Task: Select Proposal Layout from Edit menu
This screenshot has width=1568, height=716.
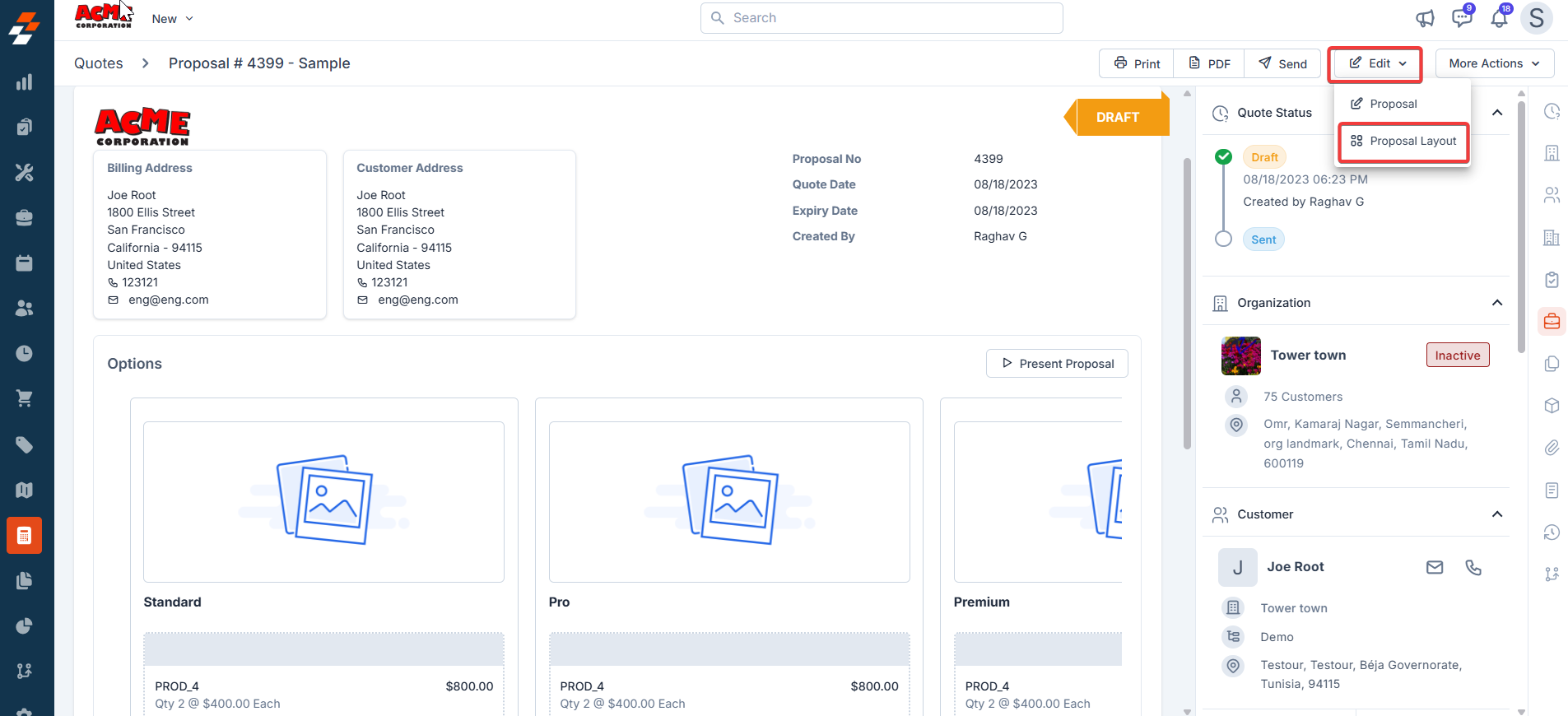Action: (1403, 142)
